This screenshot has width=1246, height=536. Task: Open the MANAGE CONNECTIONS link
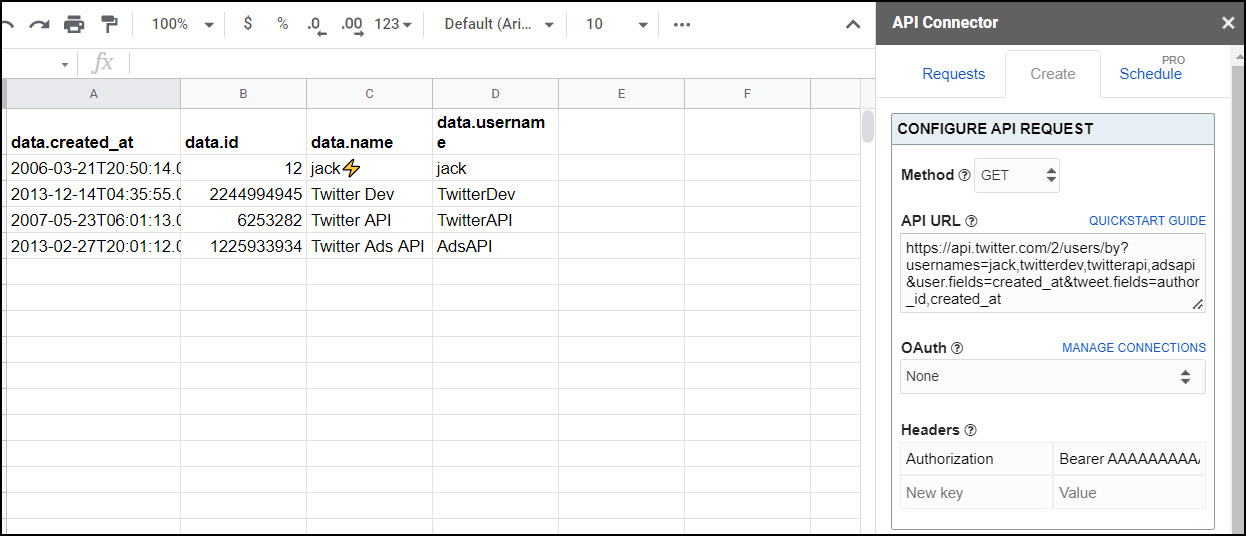(x=1134, y=348)
